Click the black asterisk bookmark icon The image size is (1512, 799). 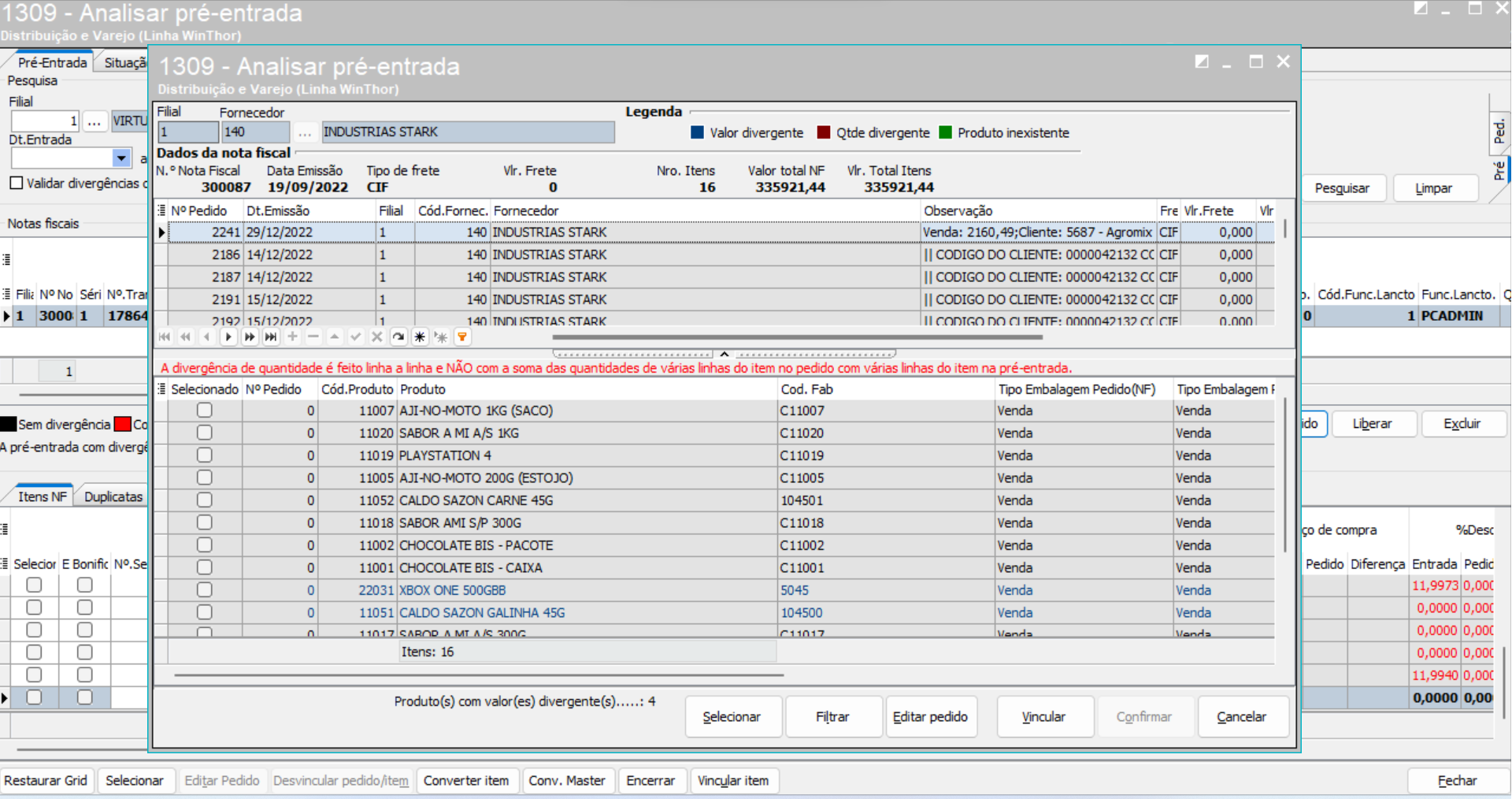point(420,337)
